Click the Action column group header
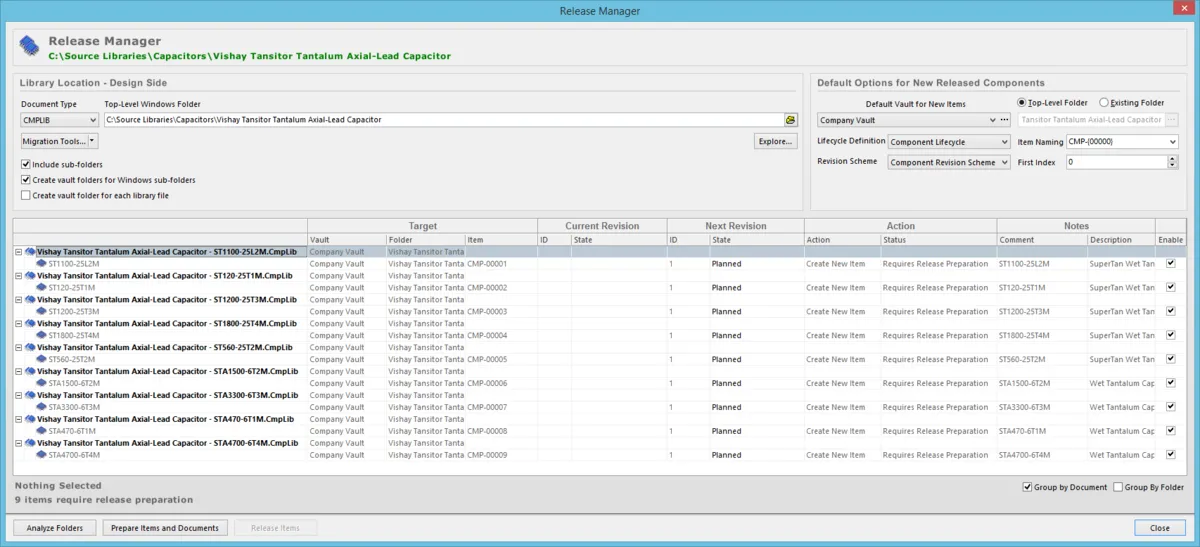The width and height of the screenshot is (1200, 547). click(x=900, y=226)
